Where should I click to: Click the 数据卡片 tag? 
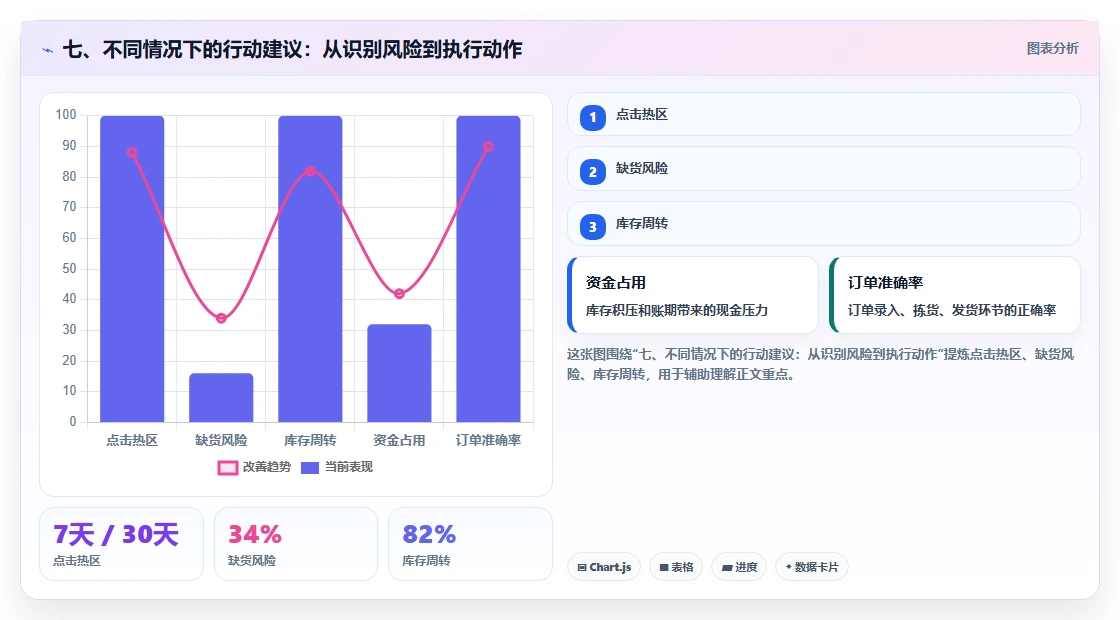click(x=811, y=567)
